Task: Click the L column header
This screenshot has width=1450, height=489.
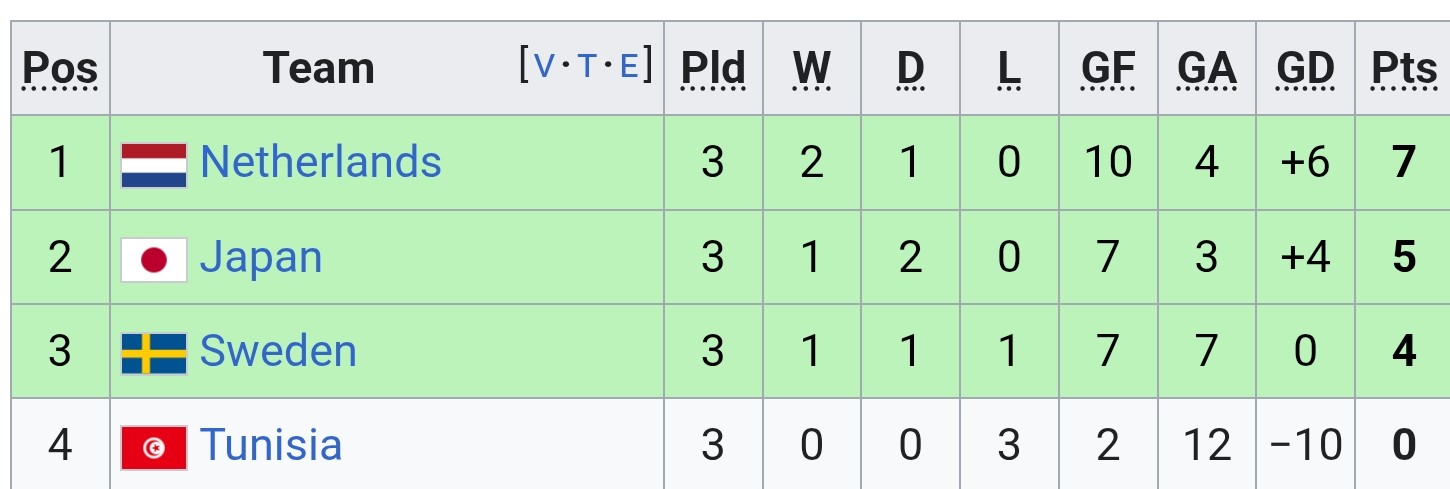Action: [1009, 69]
